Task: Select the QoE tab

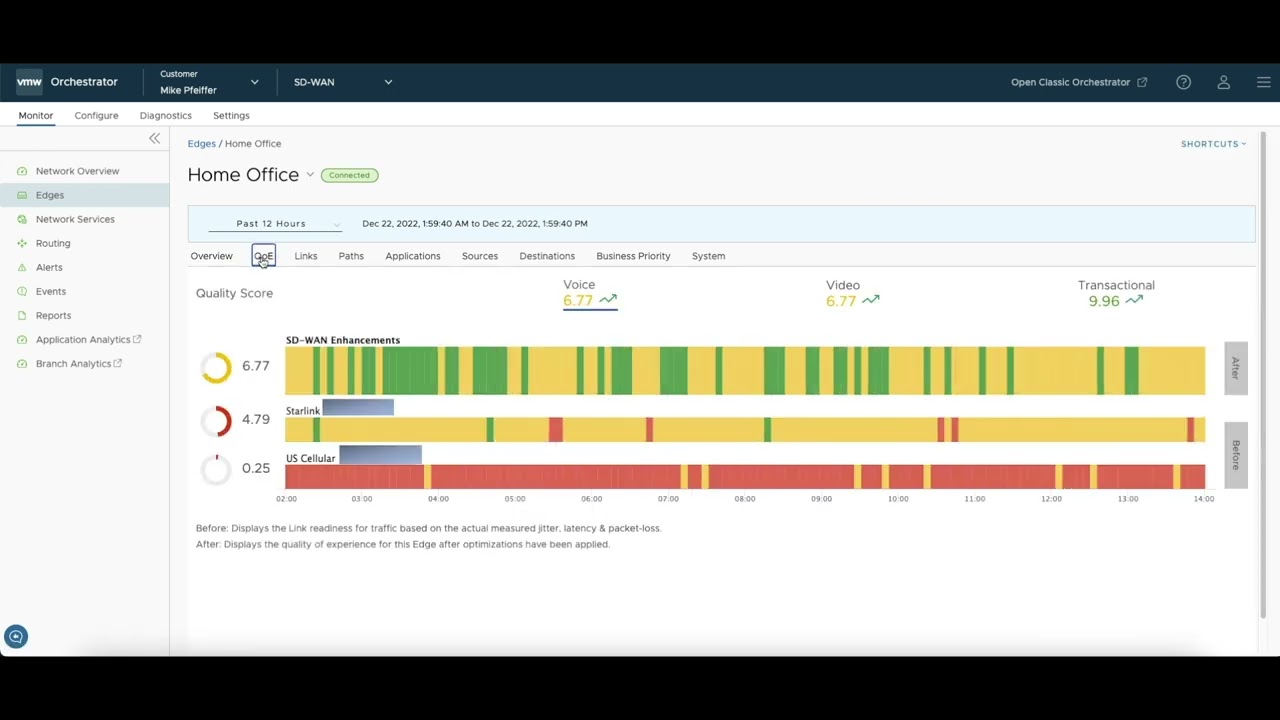Action: (263, 256)
